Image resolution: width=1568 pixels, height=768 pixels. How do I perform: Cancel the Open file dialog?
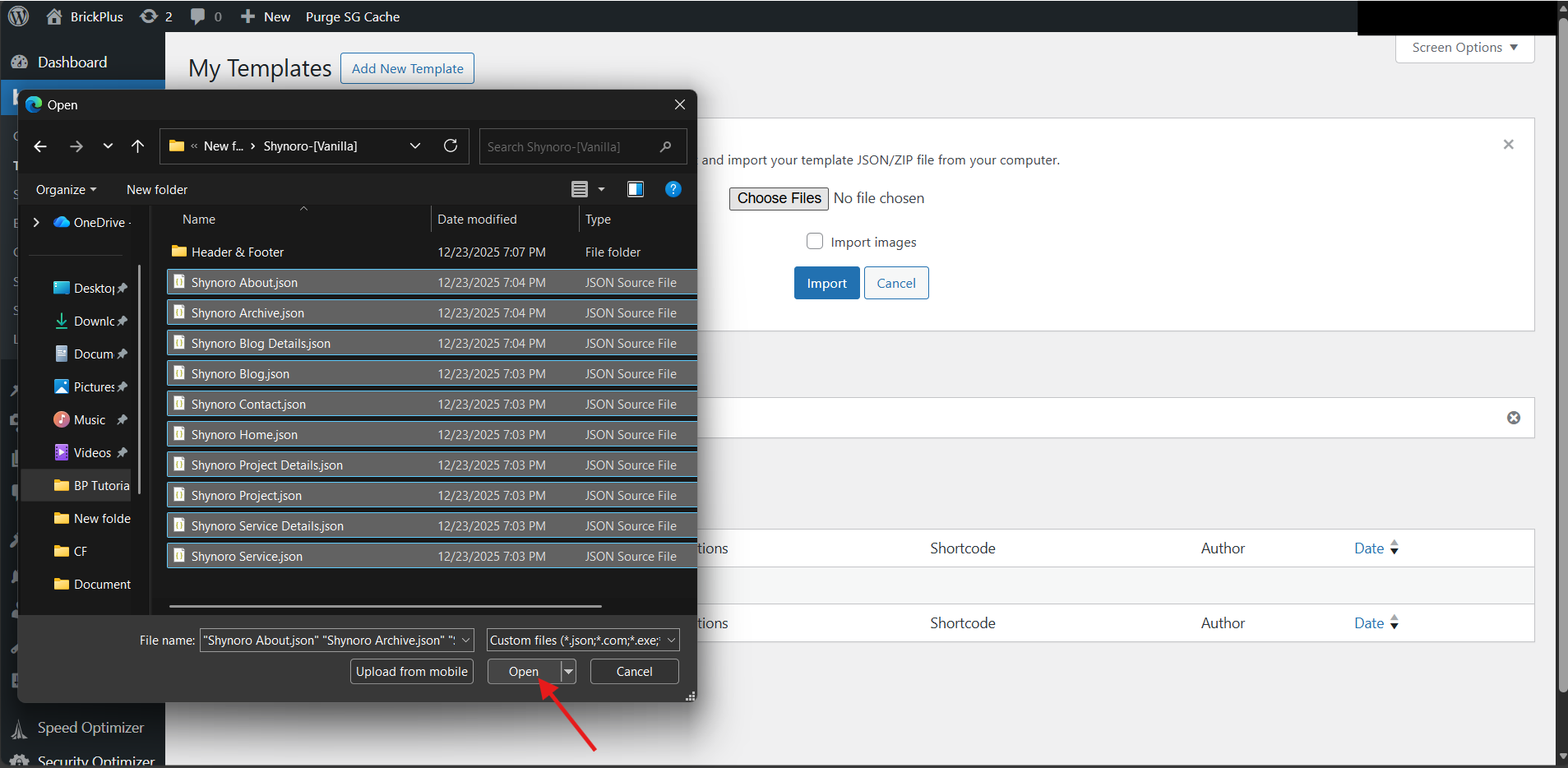pos(635,672)
